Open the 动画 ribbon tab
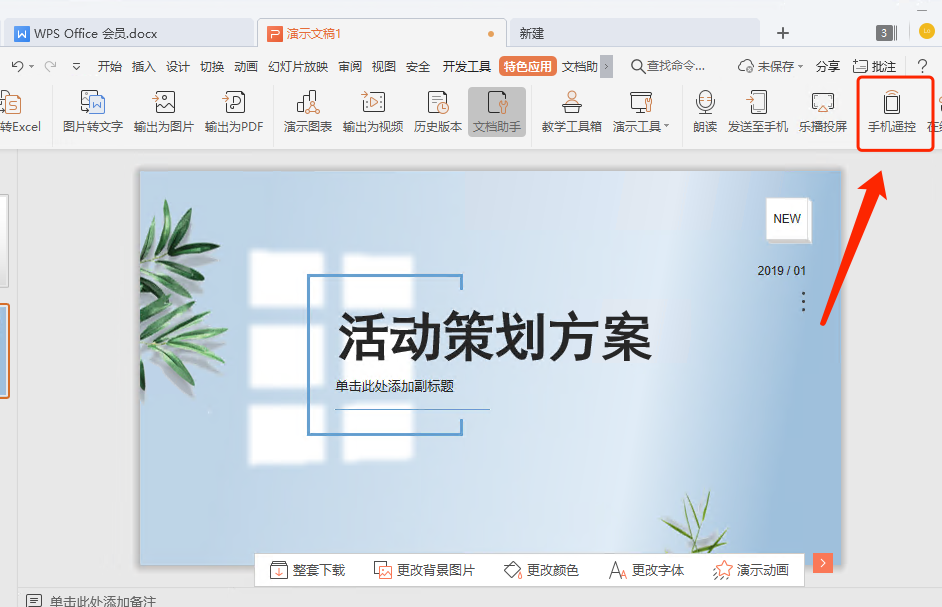The height and width of the screenshot is (607, 942). tap(245, 66)
